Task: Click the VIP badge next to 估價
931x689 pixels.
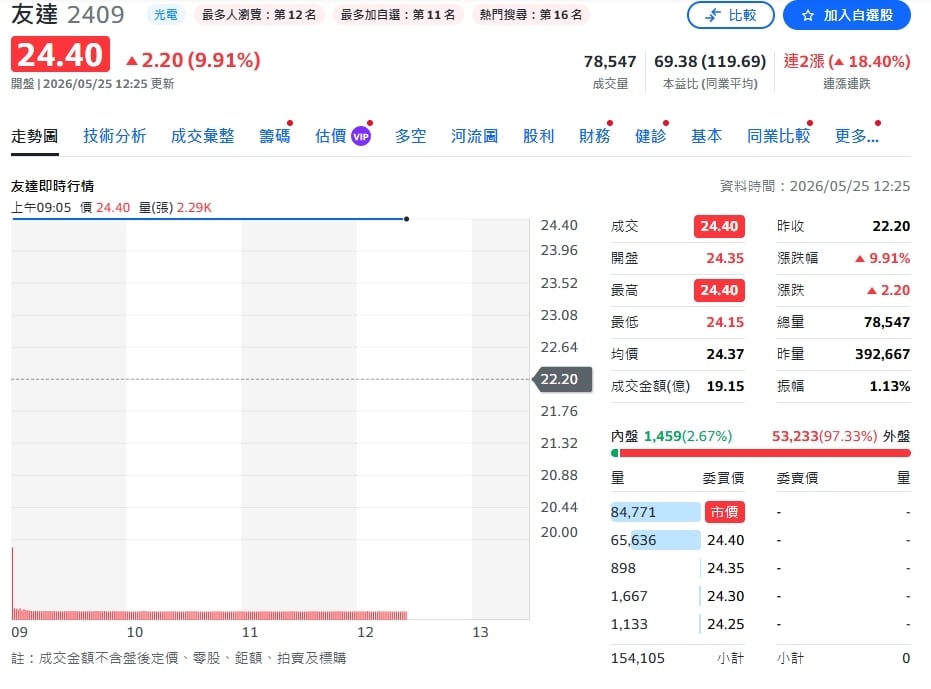Action: (x=361, y=137)
